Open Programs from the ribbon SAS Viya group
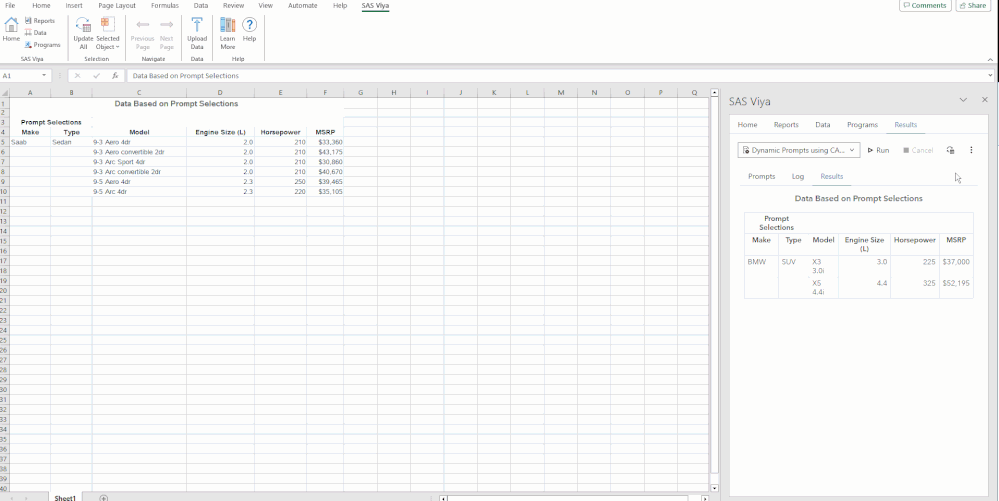The height and width of the screenshot is (501, 999). [43, 45]
